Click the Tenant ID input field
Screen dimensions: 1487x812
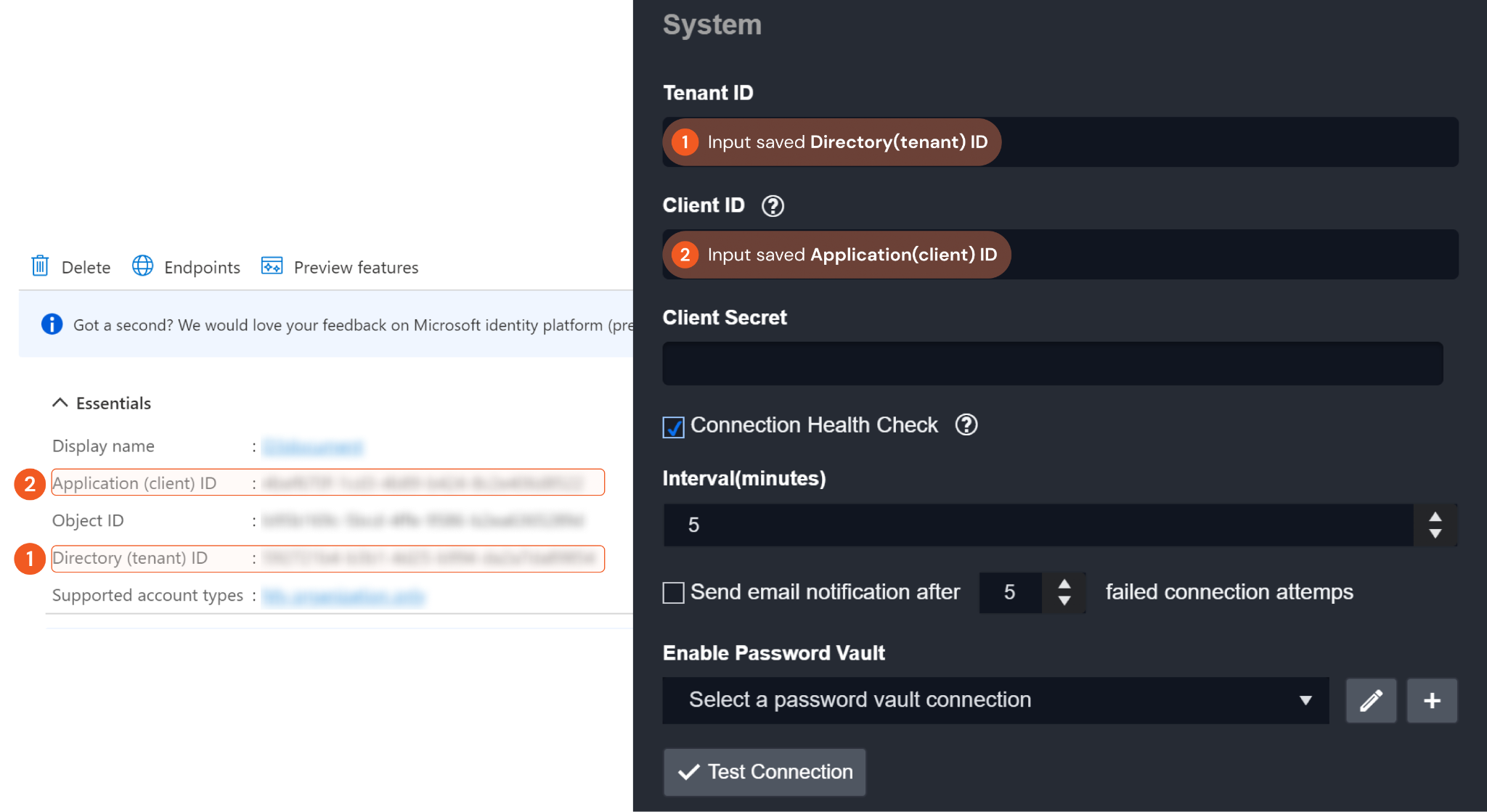point(1227,142)
